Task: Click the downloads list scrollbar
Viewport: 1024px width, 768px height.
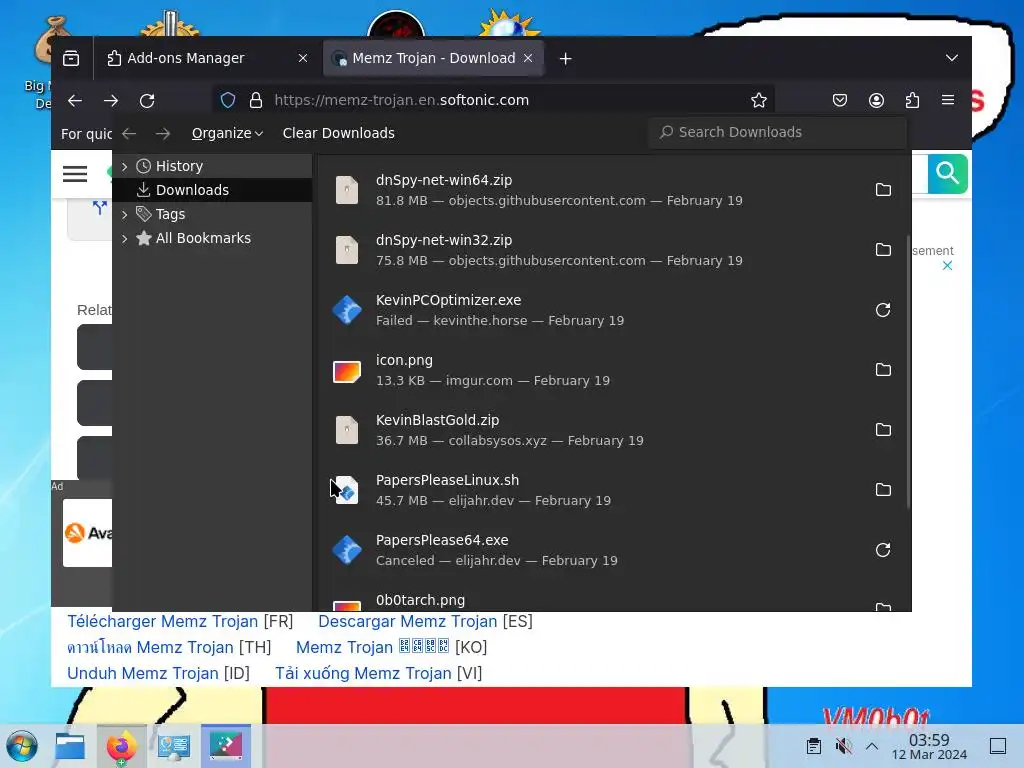Action: [908, 372]
